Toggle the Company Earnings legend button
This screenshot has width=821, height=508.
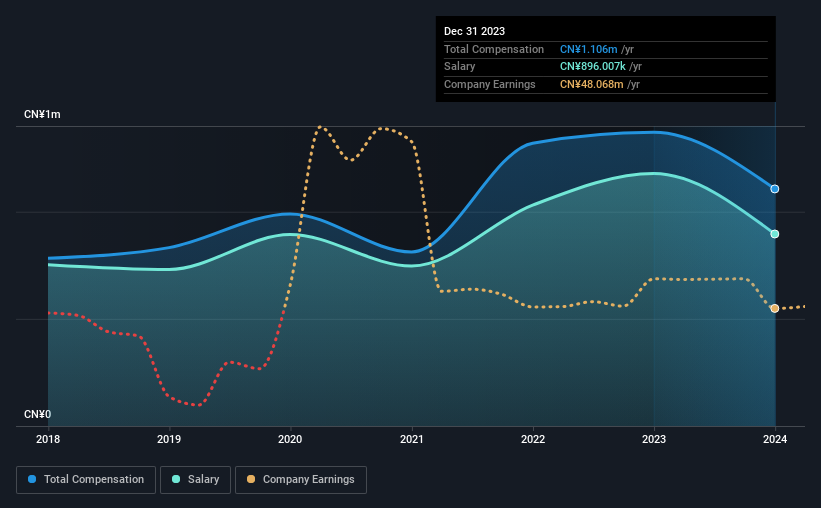pyautogui.click(x=301, y=480)
